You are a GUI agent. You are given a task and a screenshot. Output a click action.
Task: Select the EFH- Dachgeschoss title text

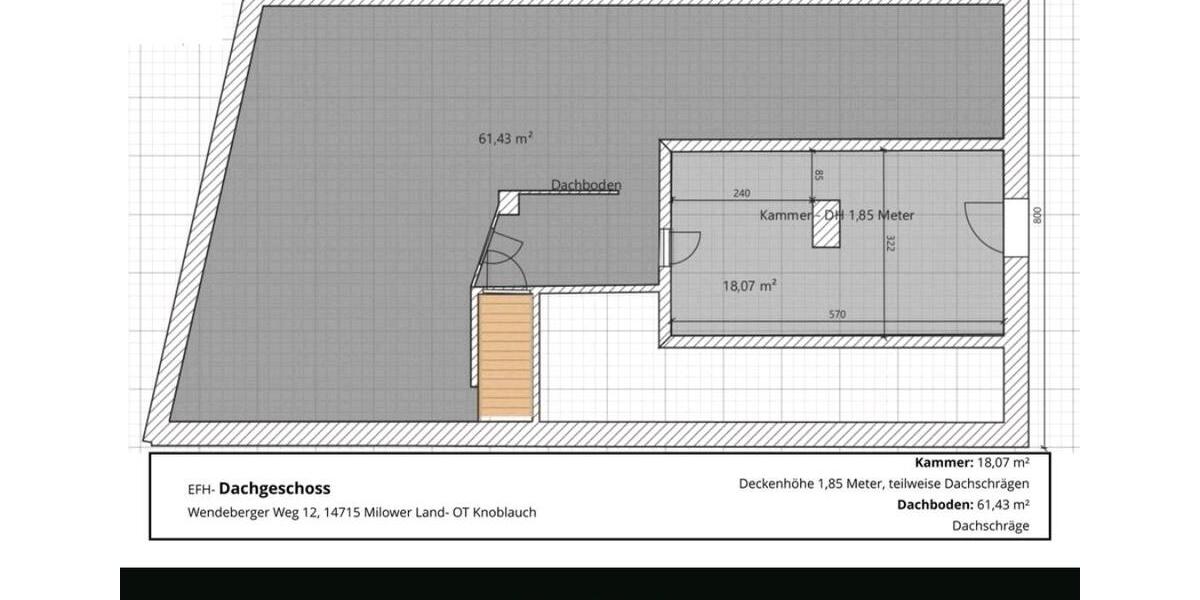coord(258,488)
